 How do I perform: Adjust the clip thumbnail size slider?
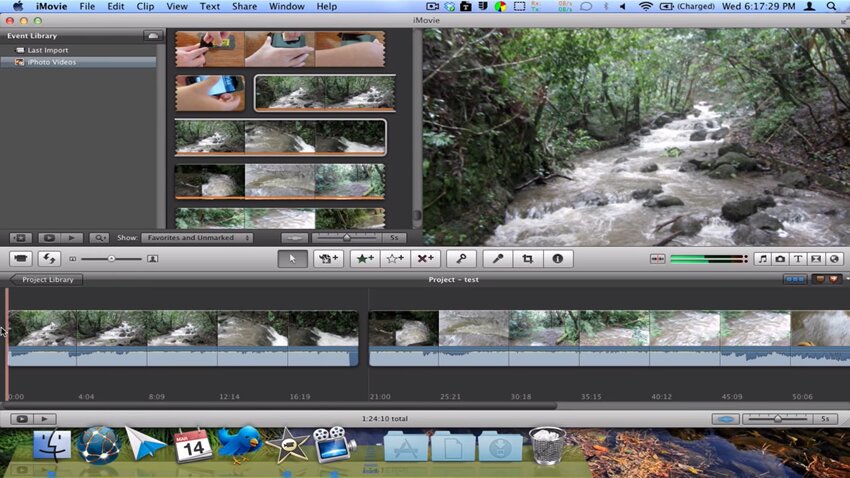tap(111, 259)
